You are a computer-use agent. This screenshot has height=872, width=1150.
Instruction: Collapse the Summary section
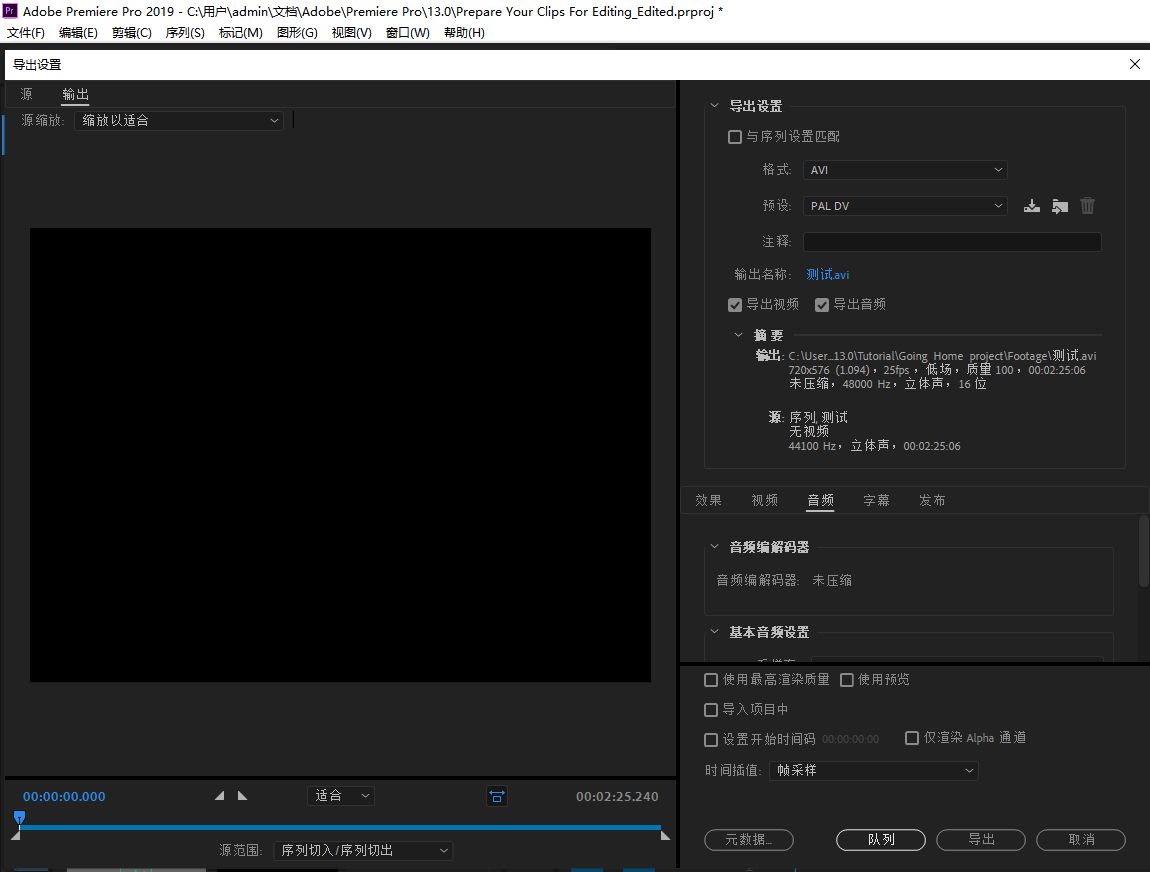point(739,335)
